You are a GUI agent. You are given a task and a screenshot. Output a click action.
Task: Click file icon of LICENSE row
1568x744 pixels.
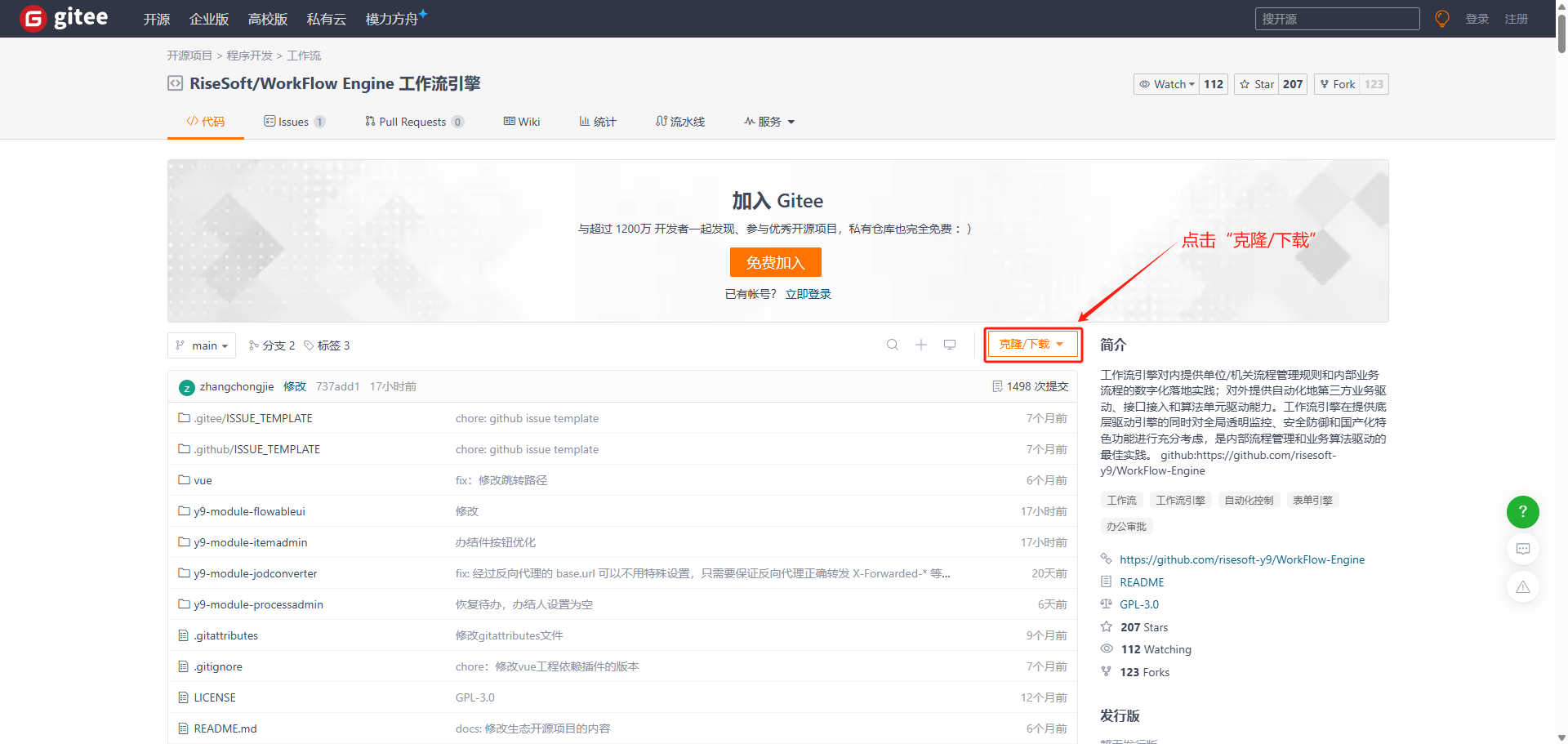(184, 697)
